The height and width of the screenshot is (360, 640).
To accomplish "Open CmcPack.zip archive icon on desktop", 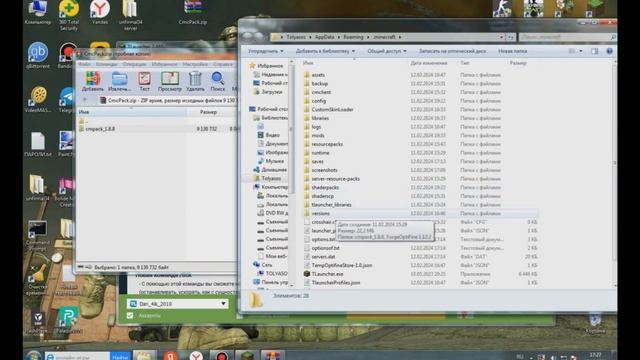I will (x=193, y=12).
